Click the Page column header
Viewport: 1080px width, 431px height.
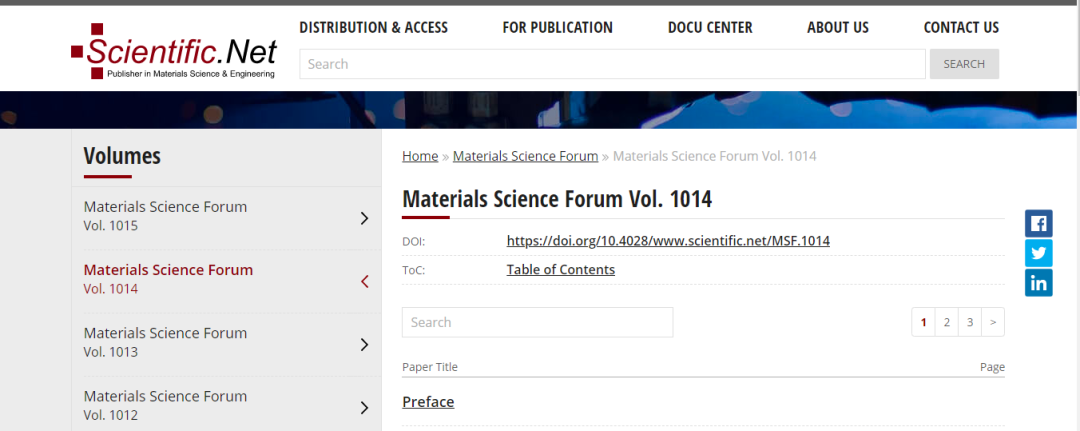point(993,367)
